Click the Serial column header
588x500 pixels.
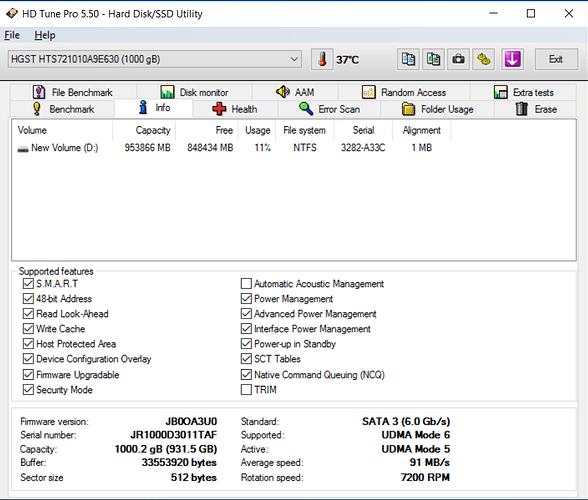click(x=363, y=130)
